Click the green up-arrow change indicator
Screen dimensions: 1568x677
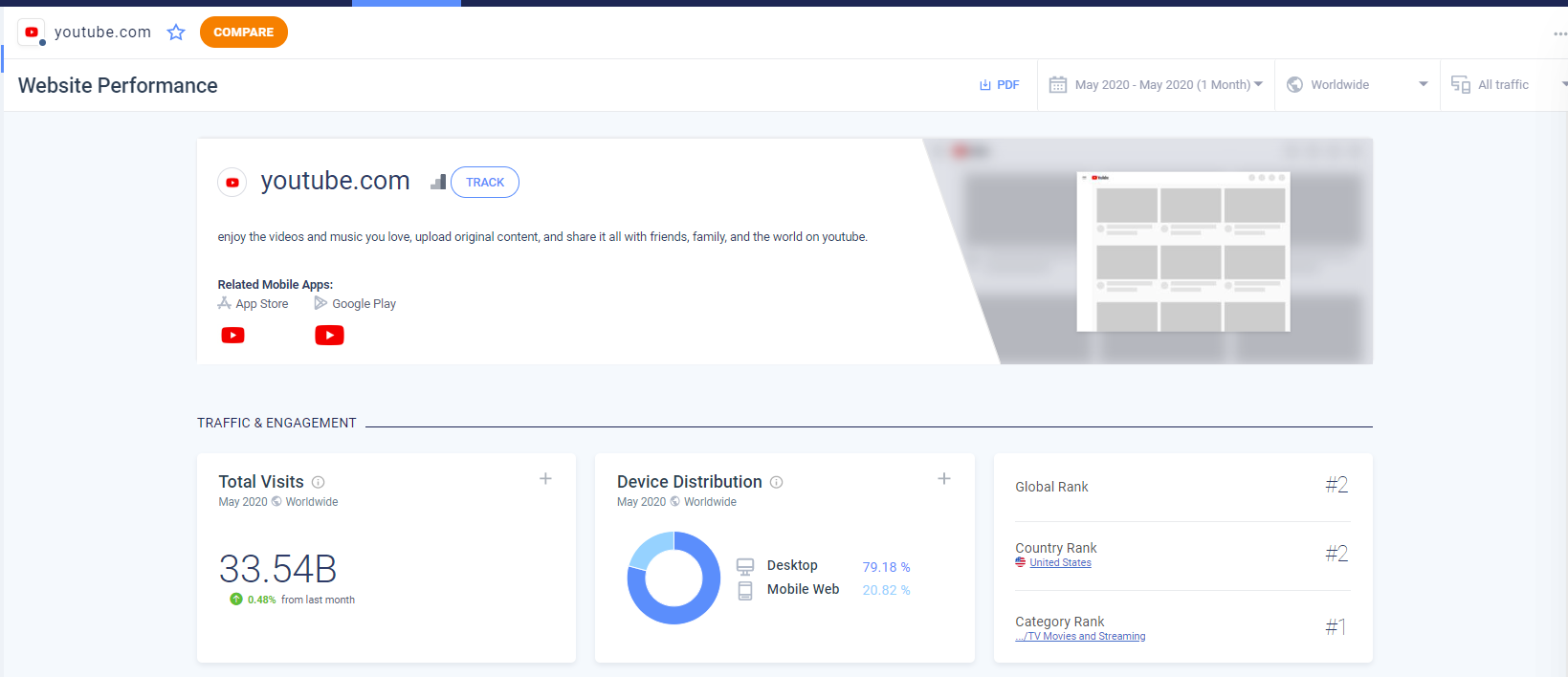236,600
